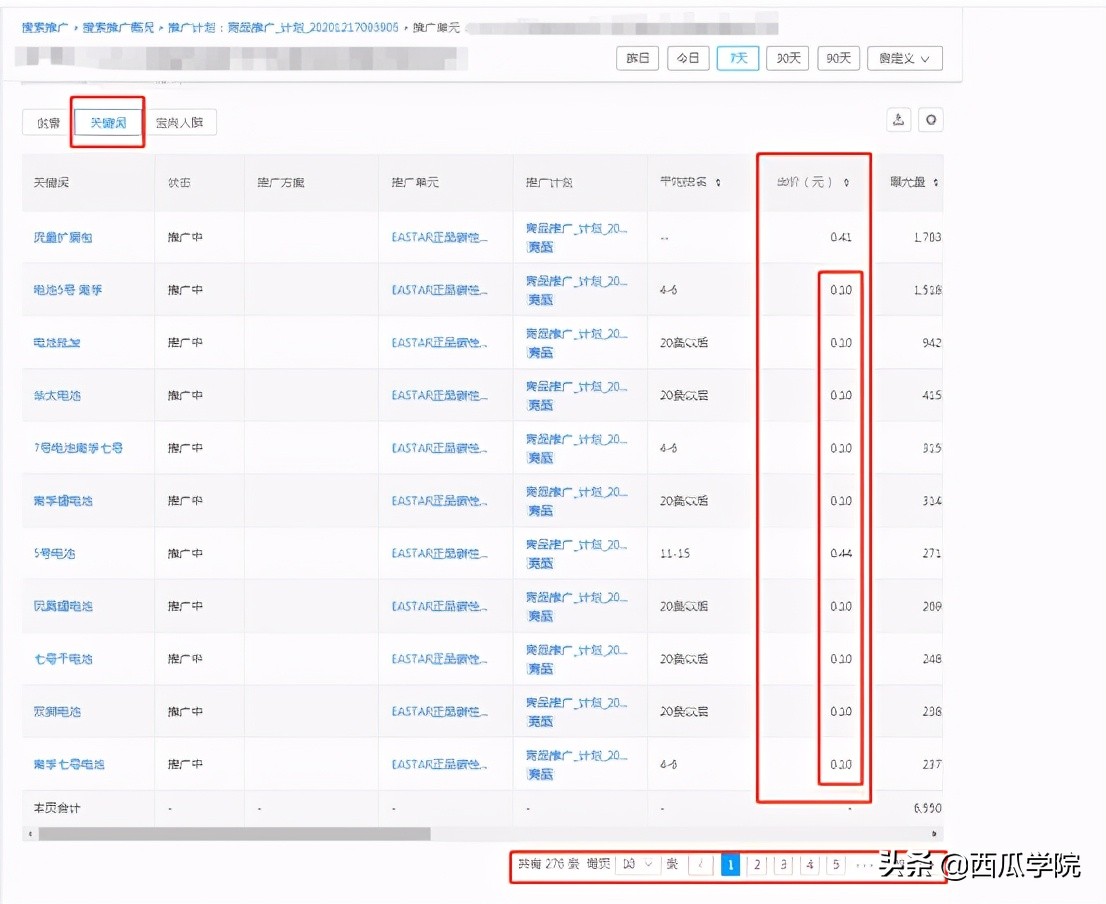The width and height of the screenshot is (1106, 904).
Task: Open the rows-per-page dropdown in pagination
Action: click(637, 865)
